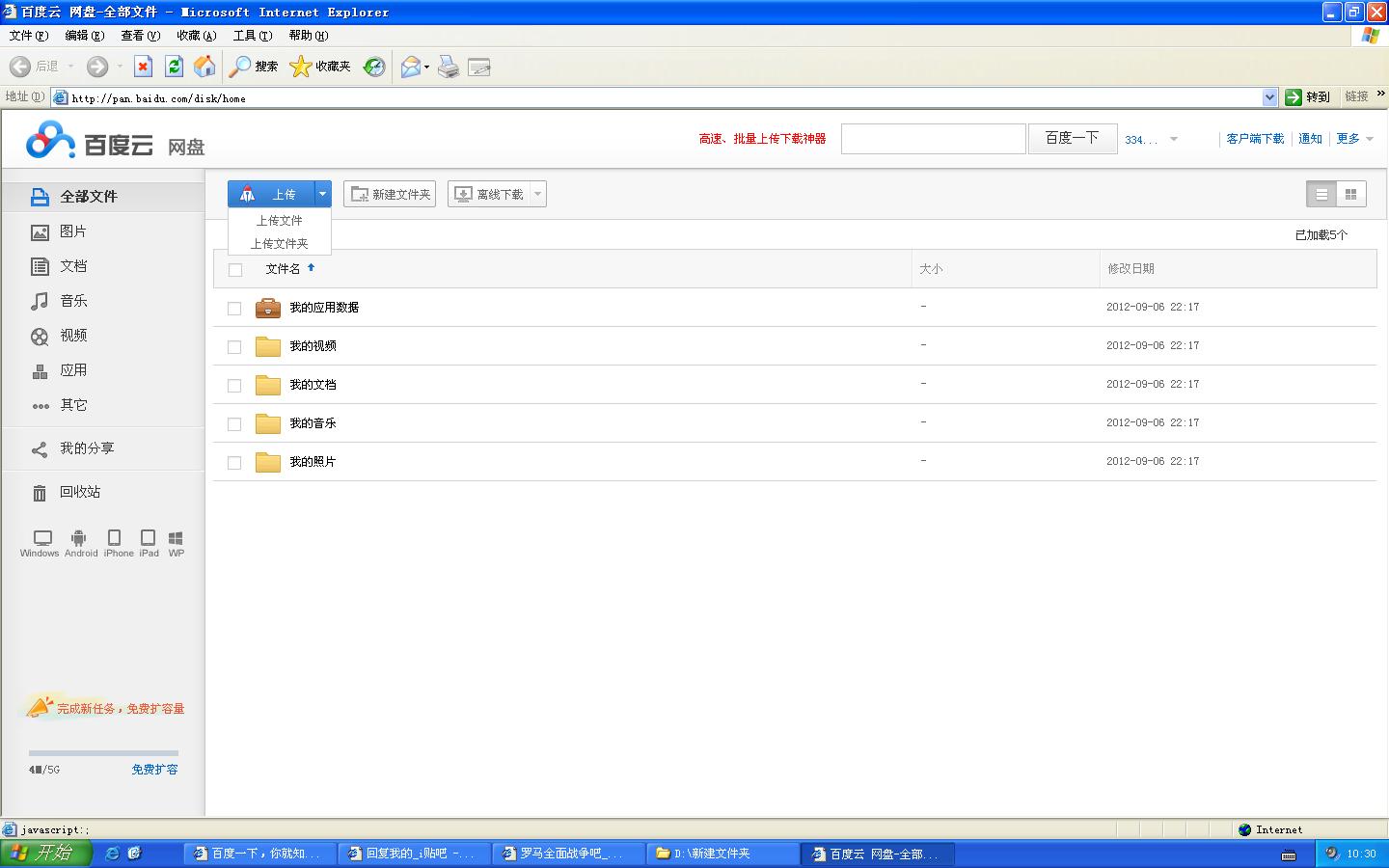Open the 客户端下载 link
Viewport: 1389px width, 868px height.
[x=1255, y=139]
